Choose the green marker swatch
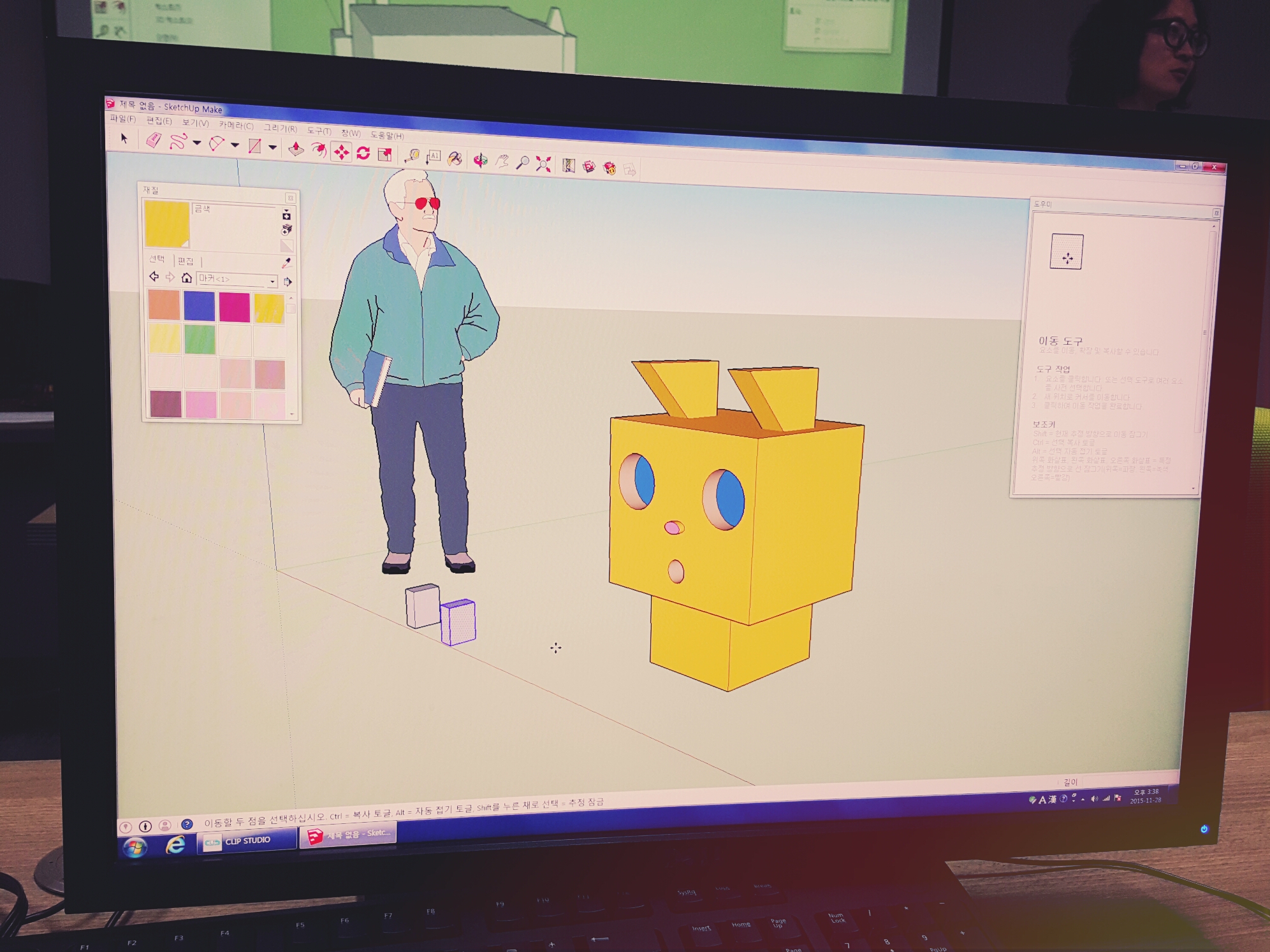The image size is (1270, 952). pos(200,340)
